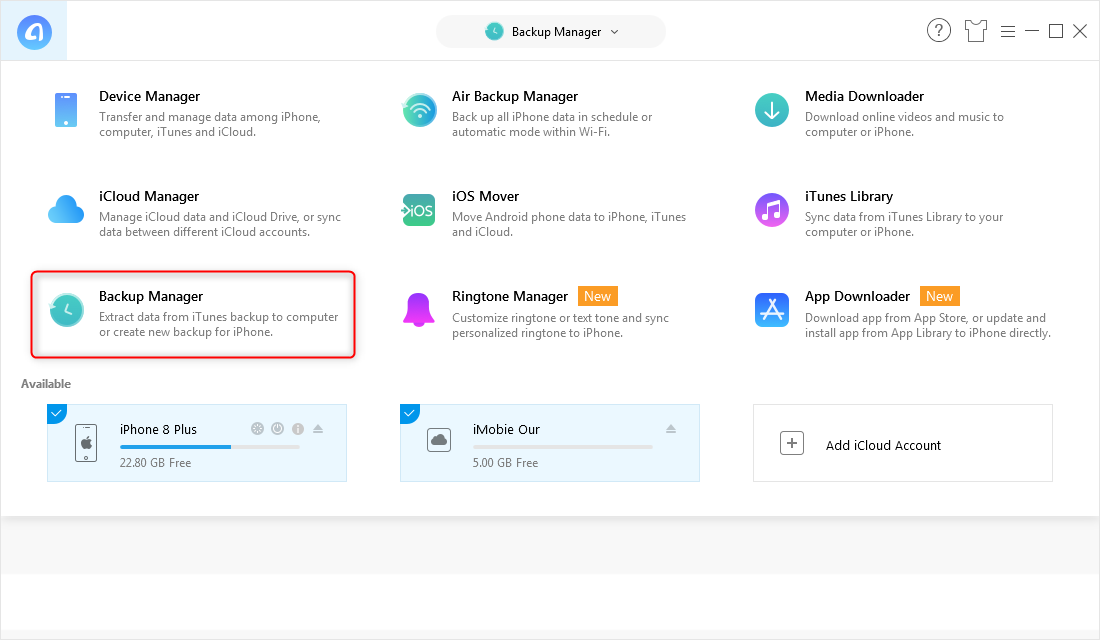Select the Ringtone Manager title
Image resolution: width=1100 pixels, height=640 pixels.
[510, 296]
